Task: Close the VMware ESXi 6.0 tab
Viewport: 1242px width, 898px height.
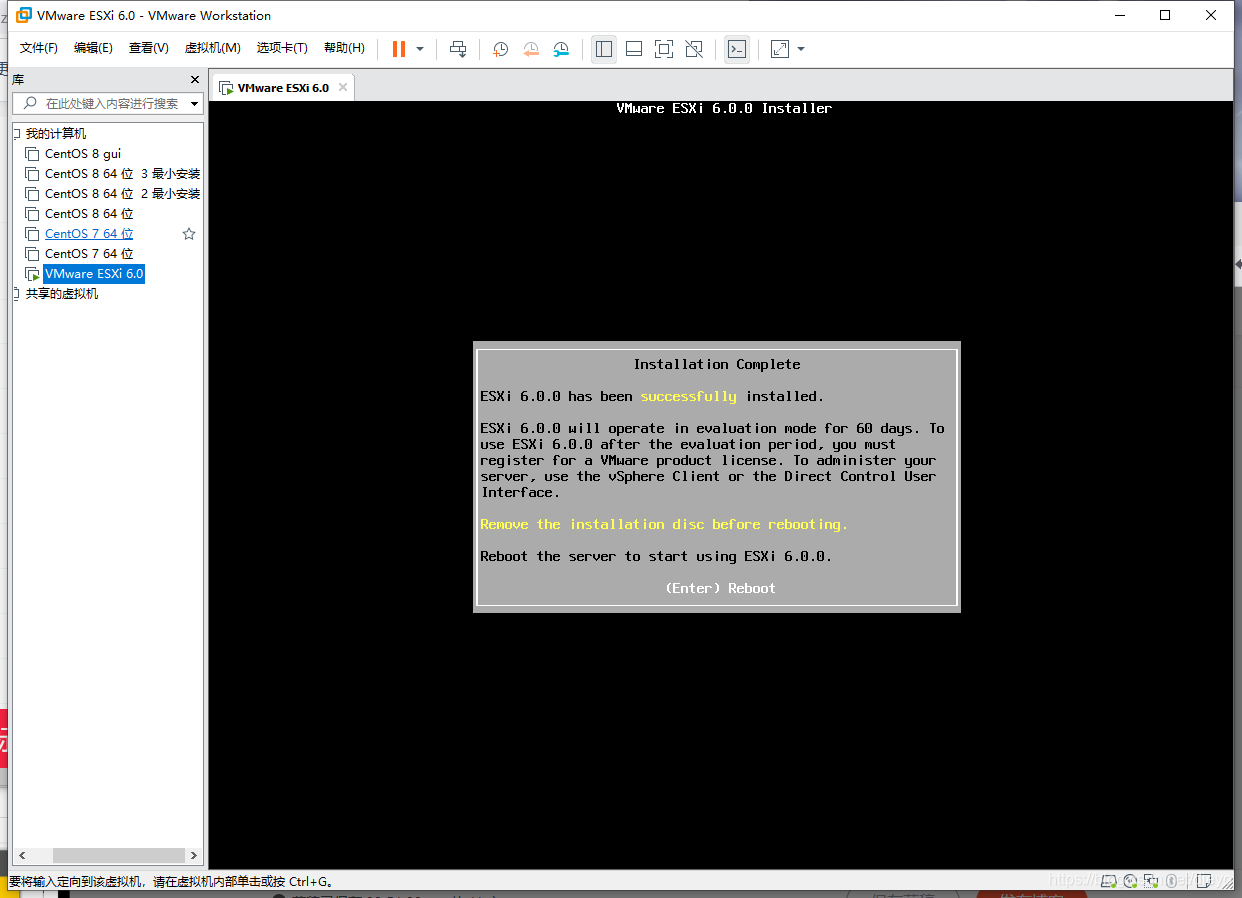Action: (x=342, y=87)
